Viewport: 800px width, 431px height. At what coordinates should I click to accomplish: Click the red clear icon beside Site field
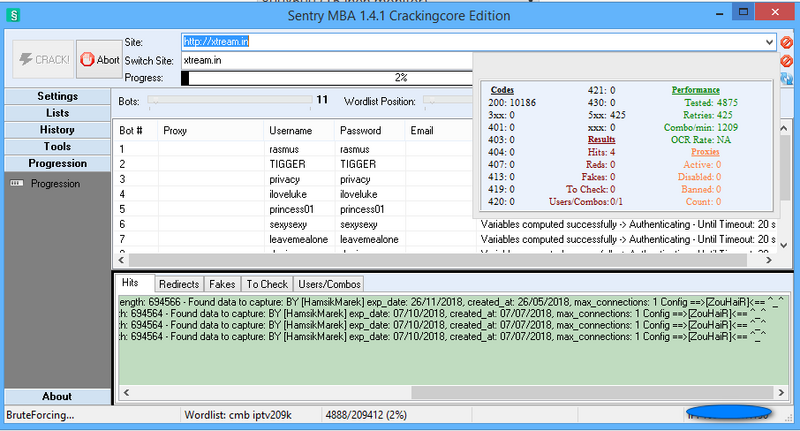[786, 42]
